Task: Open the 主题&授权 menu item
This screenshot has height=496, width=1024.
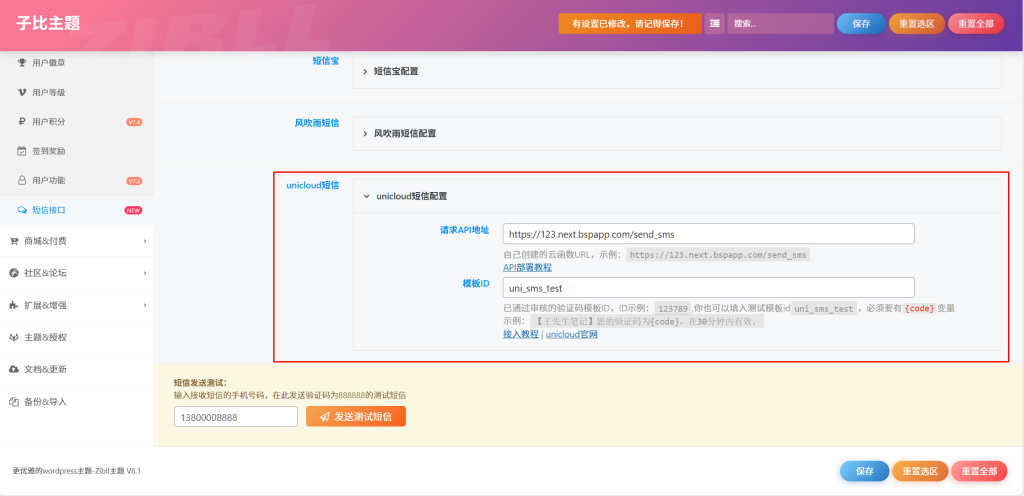Action: (x=45, y=337)
